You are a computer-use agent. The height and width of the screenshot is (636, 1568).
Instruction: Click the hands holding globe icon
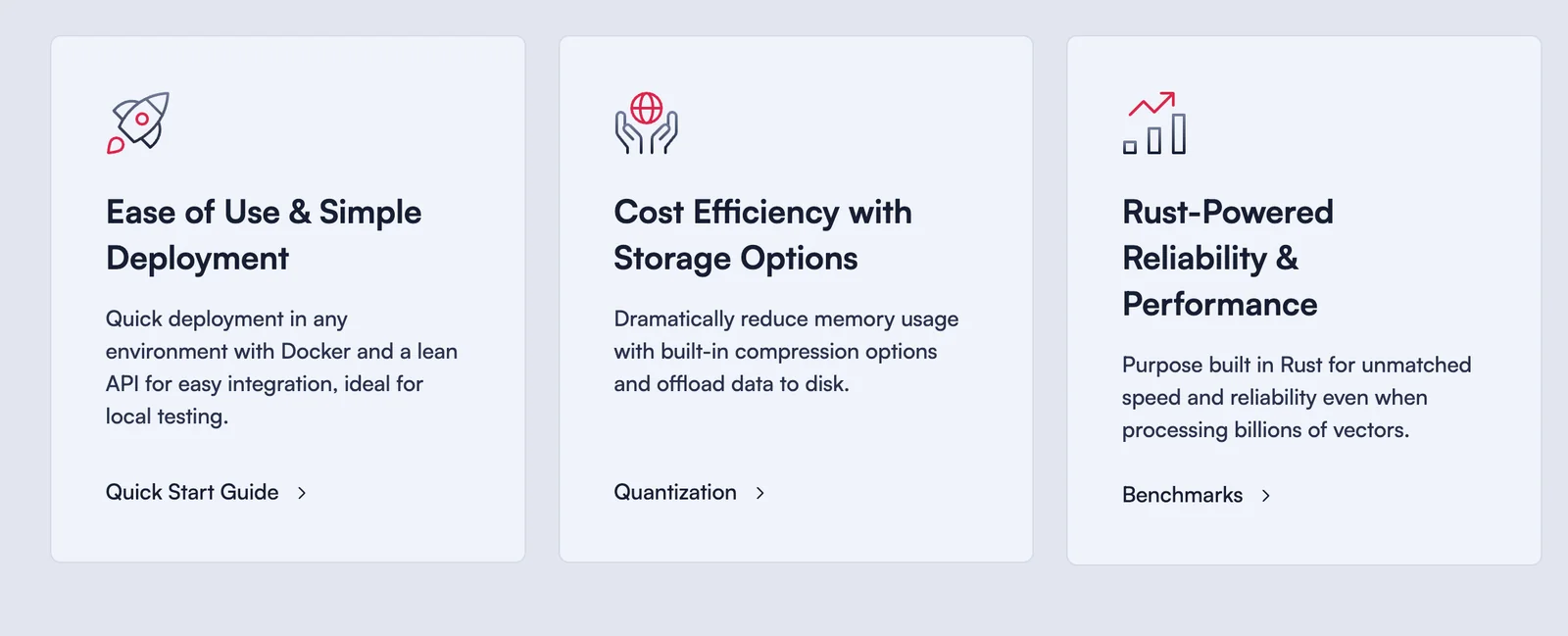tap(646, 123)
